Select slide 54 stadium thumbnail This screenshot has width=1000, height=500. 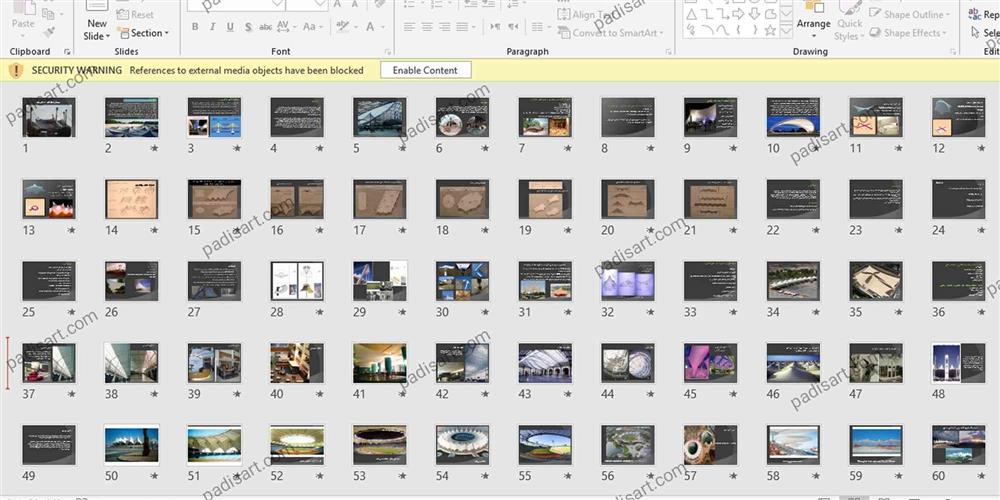(462, 445)
